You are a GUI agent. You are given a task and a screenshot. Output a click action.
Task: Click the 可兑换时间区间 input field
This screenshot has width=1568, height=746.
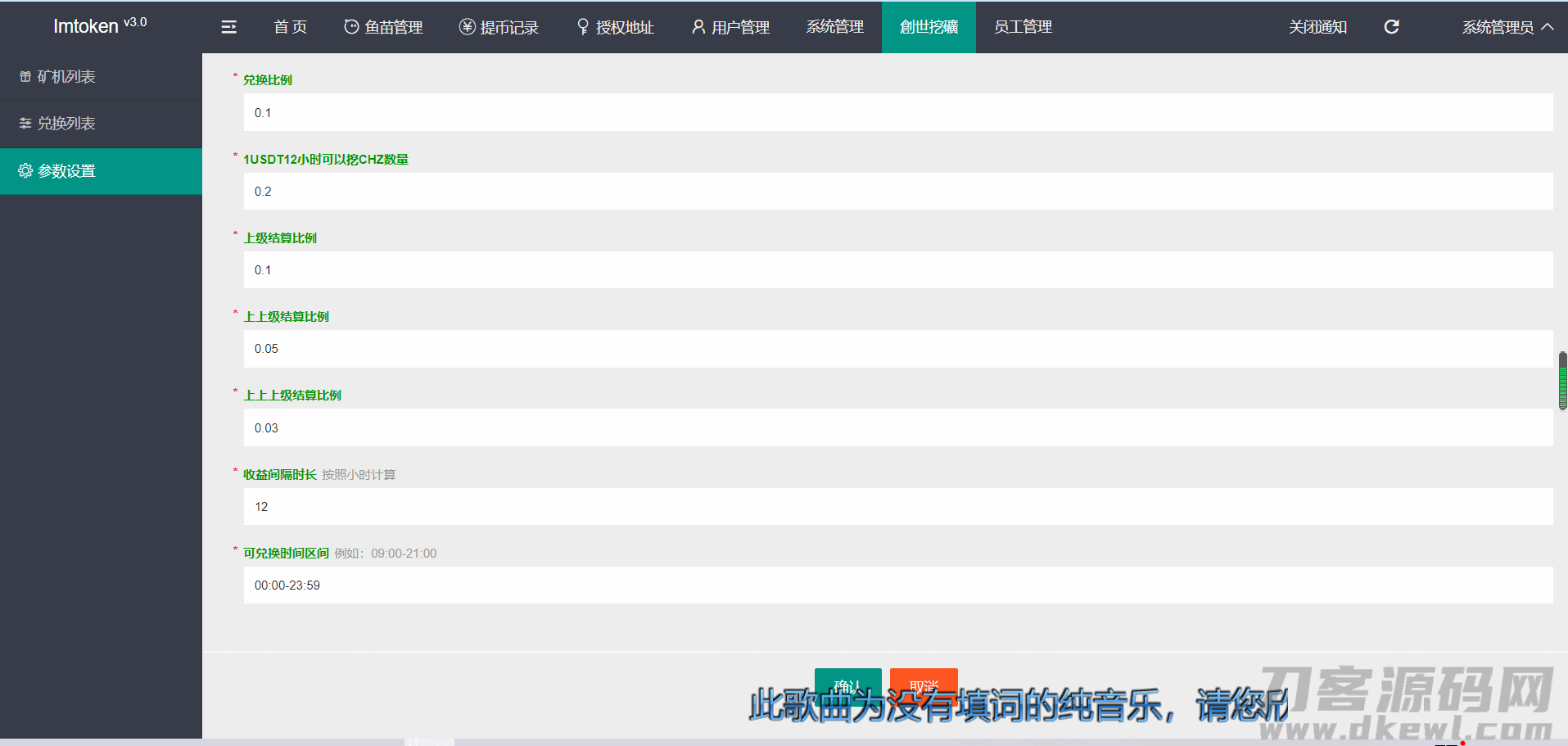[897, 585]
